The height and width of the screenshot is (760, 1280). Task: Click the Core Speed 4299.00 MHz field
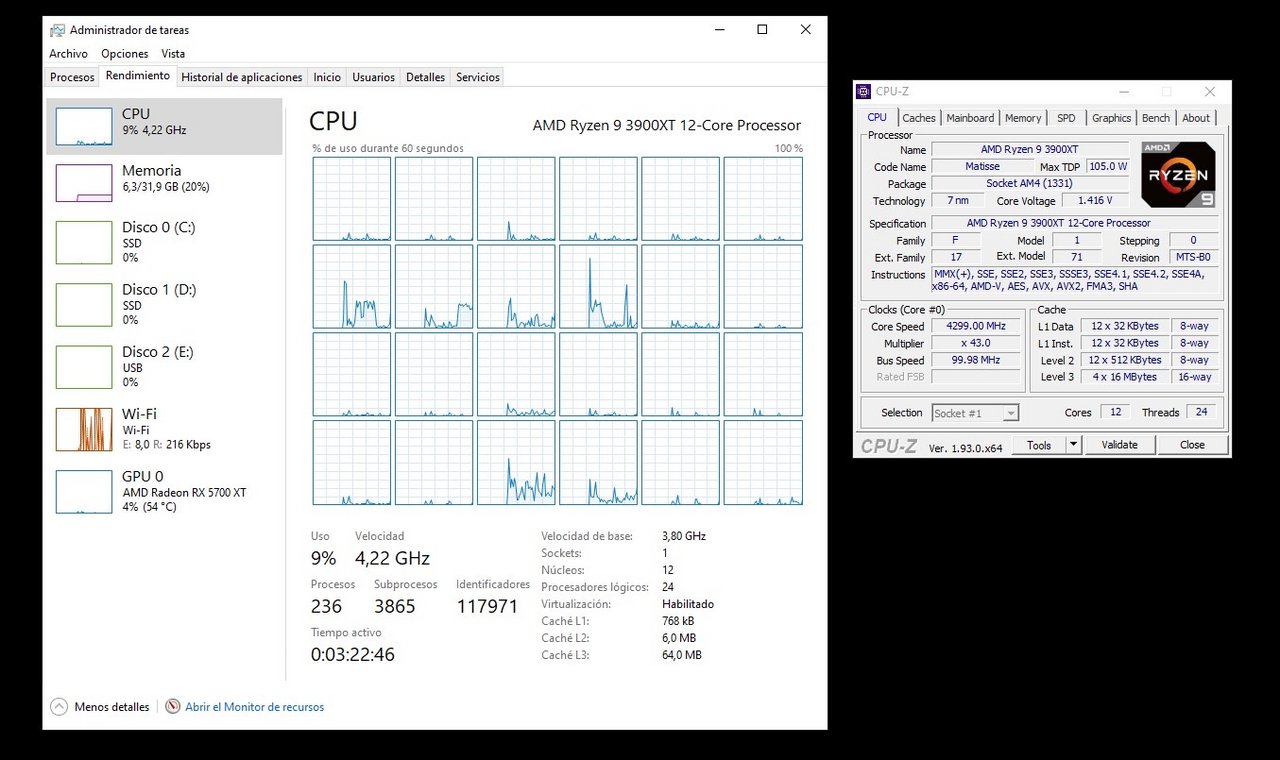pos(975,326)
